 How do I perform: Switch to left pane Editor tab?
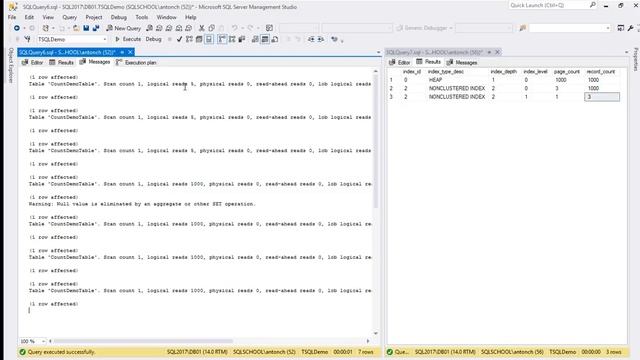tap(32, 62)
